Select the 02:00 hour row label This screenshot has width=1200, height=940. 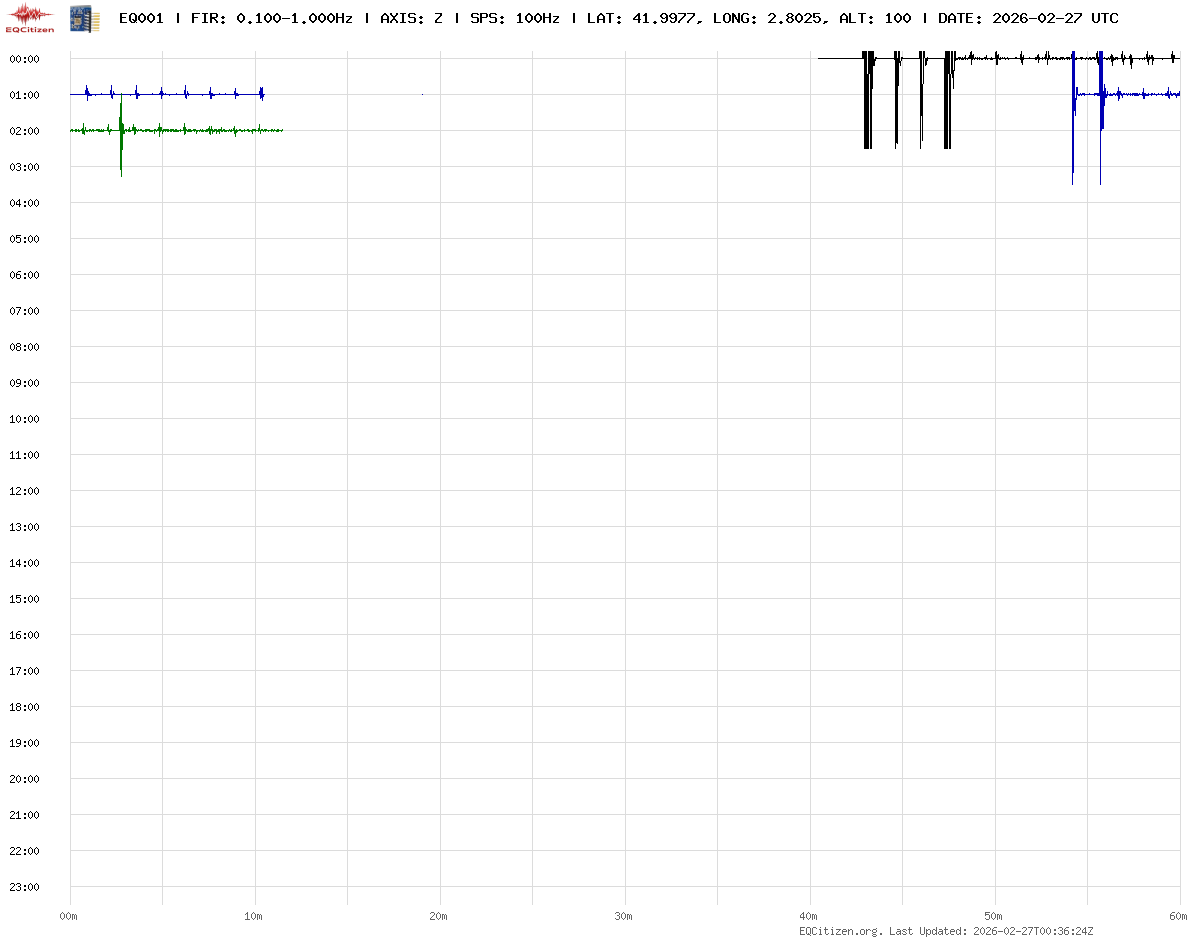click(24, 131)
